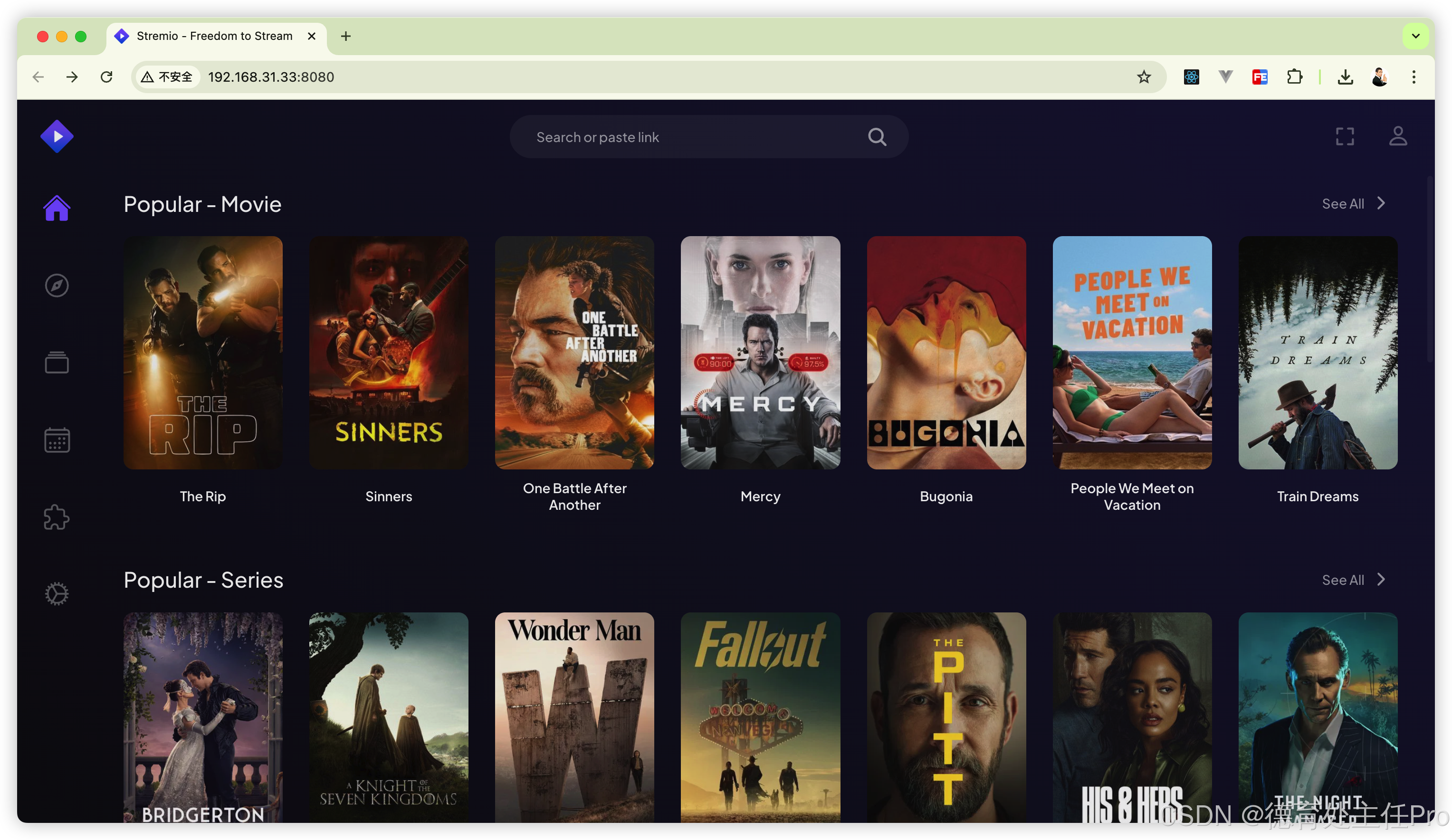The width and height of the screenshot is (1452, 840).
Task: Open the Settings gear icon in sidebar
Action: pos(57,594)
